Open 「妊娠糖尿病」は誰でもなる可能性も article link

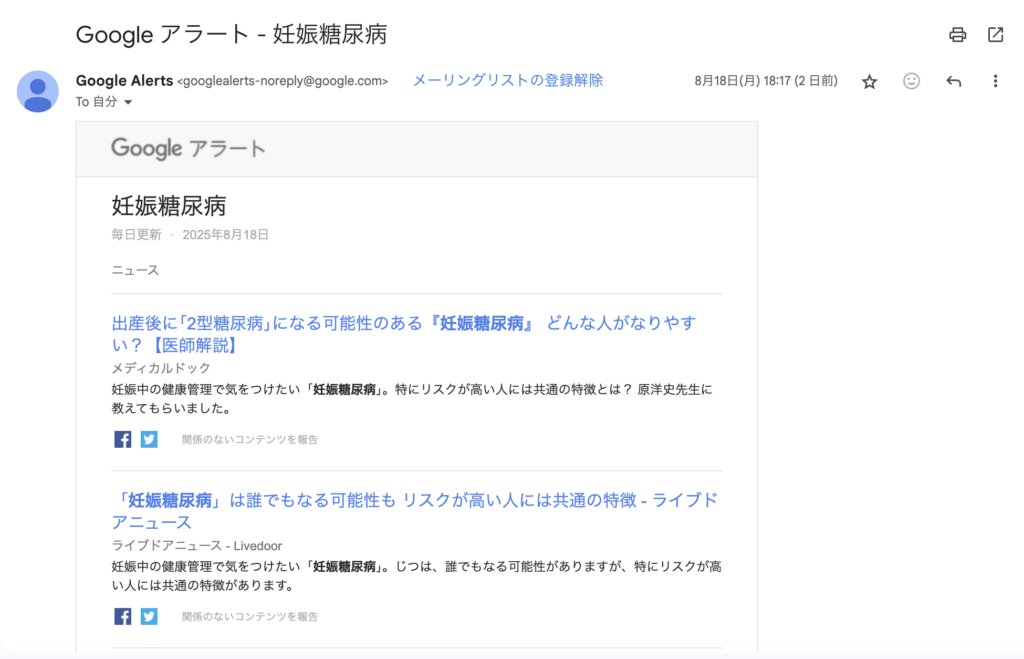pos(415,511)
